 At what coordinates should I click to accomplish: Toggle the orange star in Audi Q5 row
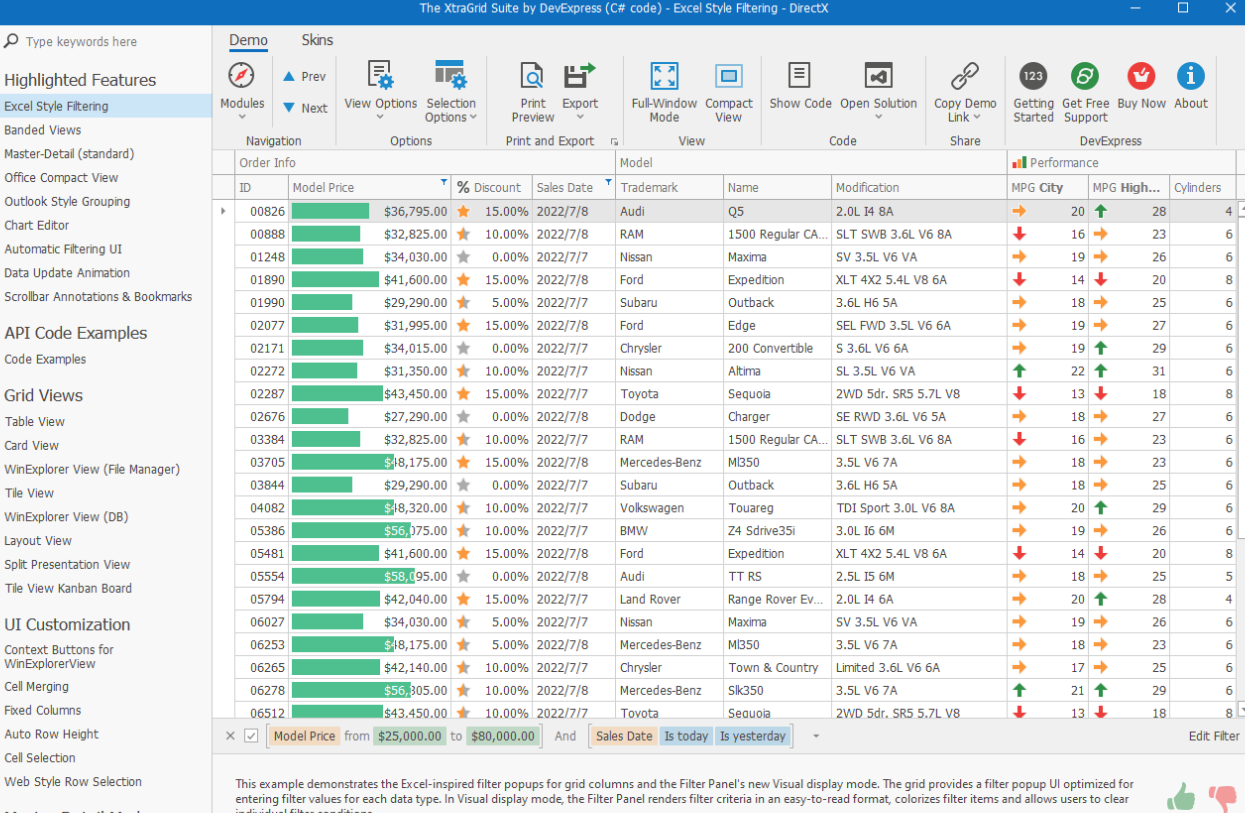coord(463,211)
